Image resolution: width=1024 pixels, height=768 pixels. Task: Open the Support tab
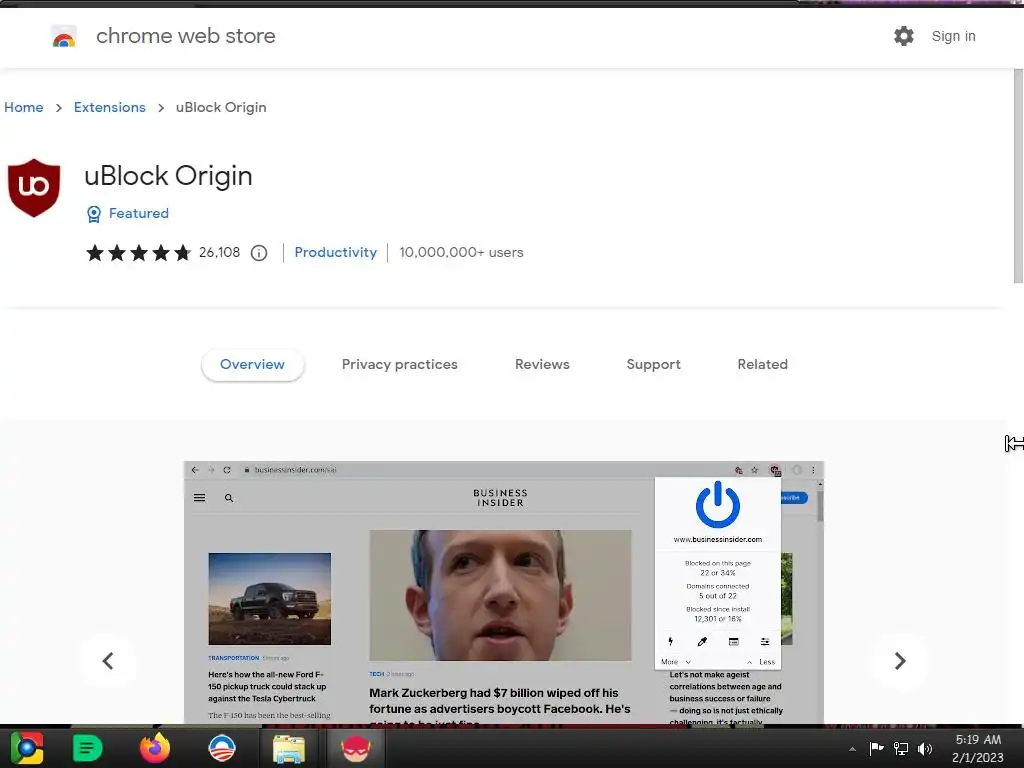[654, 364]
